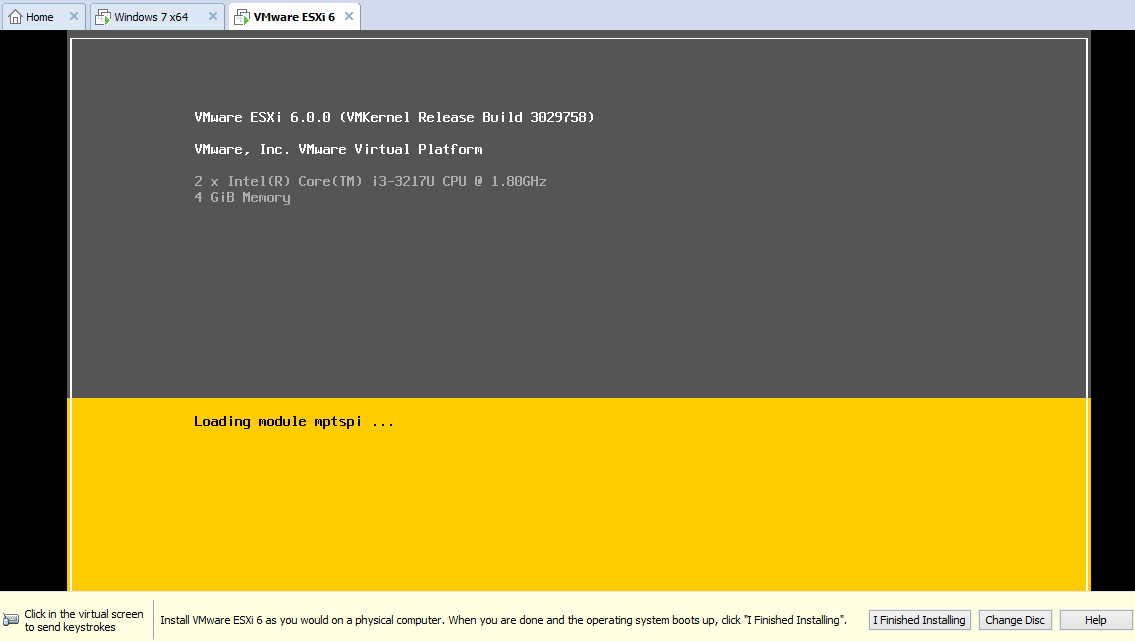Open the Windows 7 x64 tab
Image resolution: width=1135 pixels, height=641 pixels.
point(151,17)
